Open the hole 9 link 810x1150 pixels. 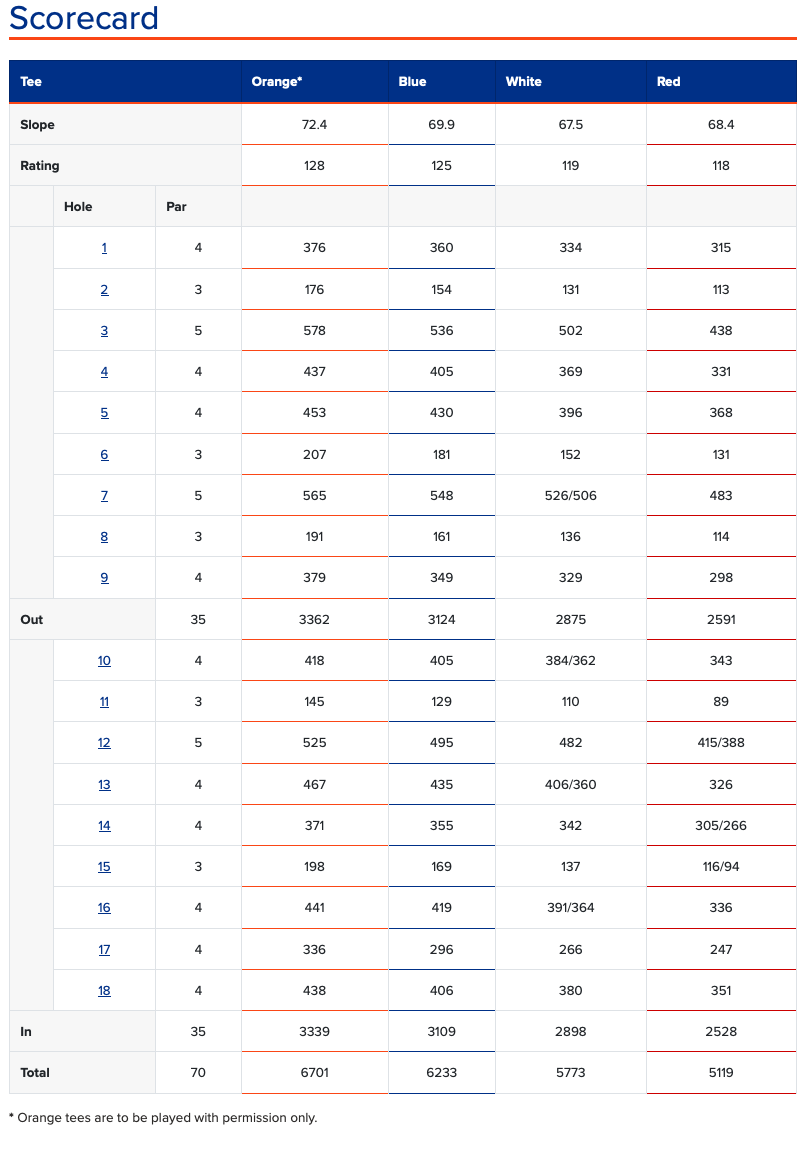click(x=104, y=578)
